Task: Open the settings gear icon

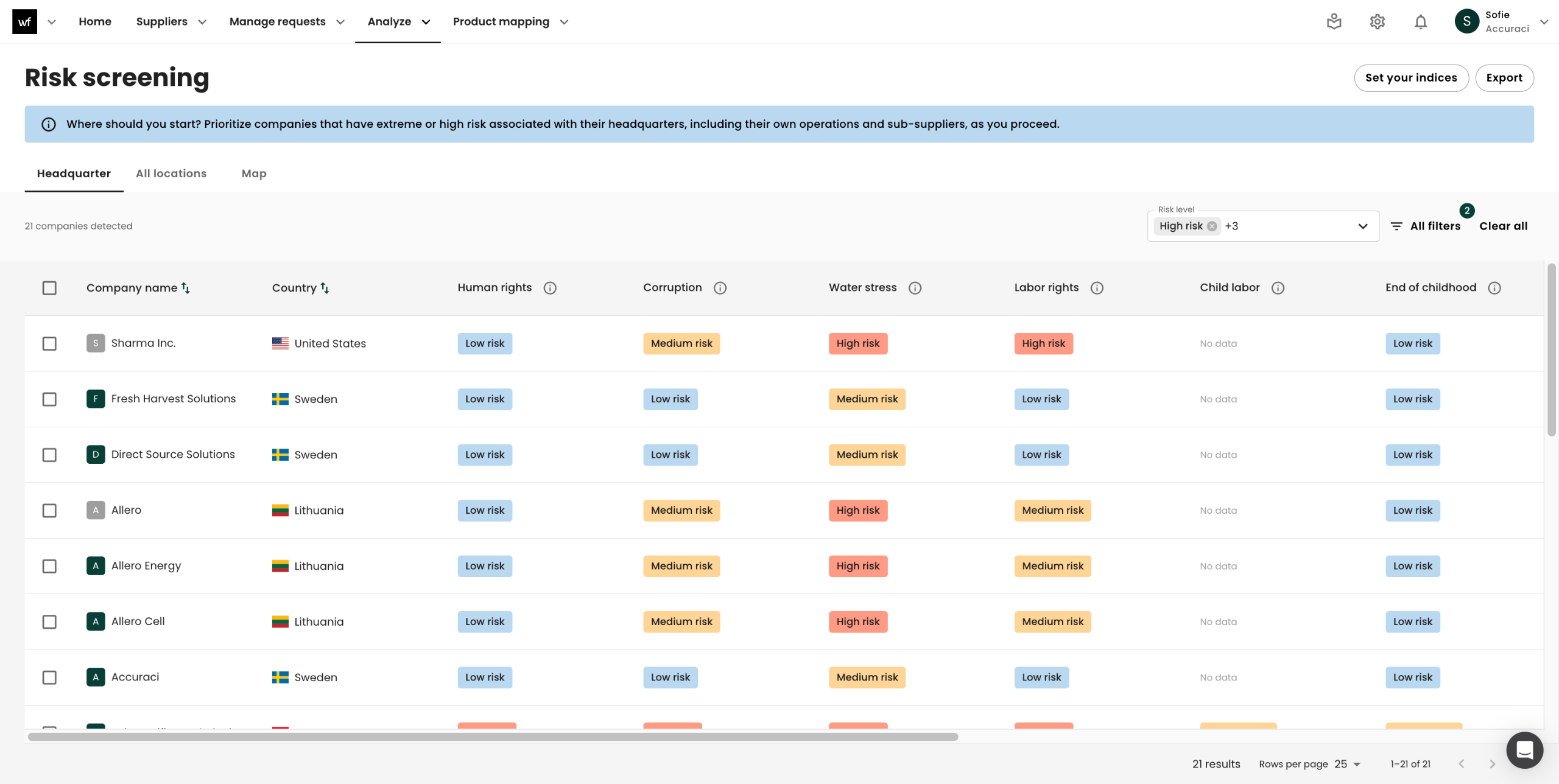Action: click(x=1377, y=22)
